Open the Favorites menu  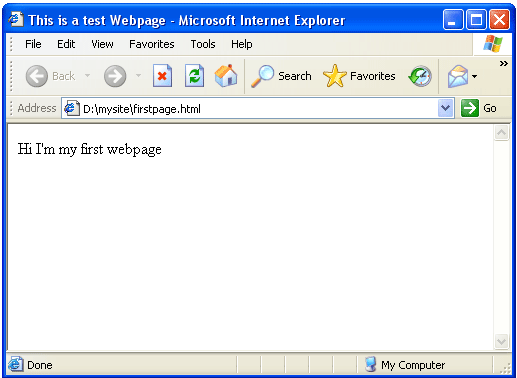pyautogui.click(x=152, y=44)
